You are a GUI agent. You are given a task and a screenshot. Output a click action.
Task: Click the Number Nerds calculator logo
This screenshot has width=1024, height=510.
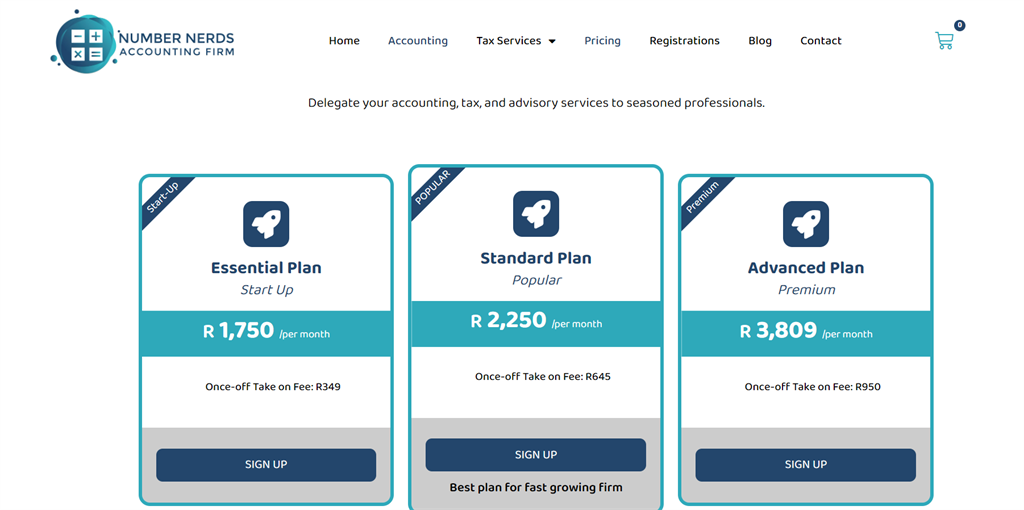[86, 40]
